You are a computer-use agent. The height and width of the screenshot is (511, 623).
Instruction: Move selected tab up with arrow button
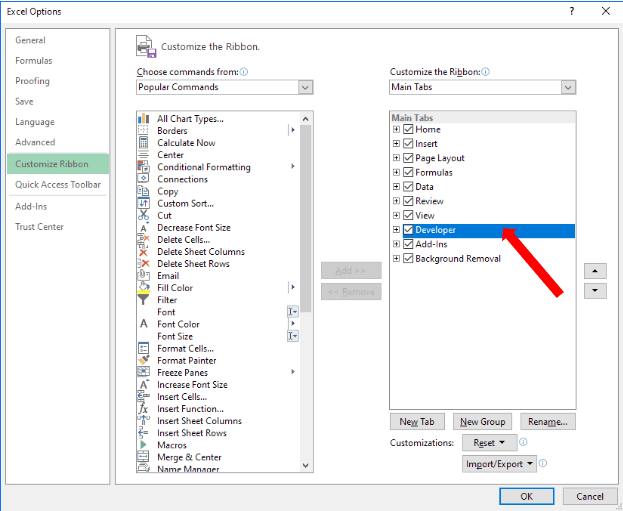click(595, 271)
